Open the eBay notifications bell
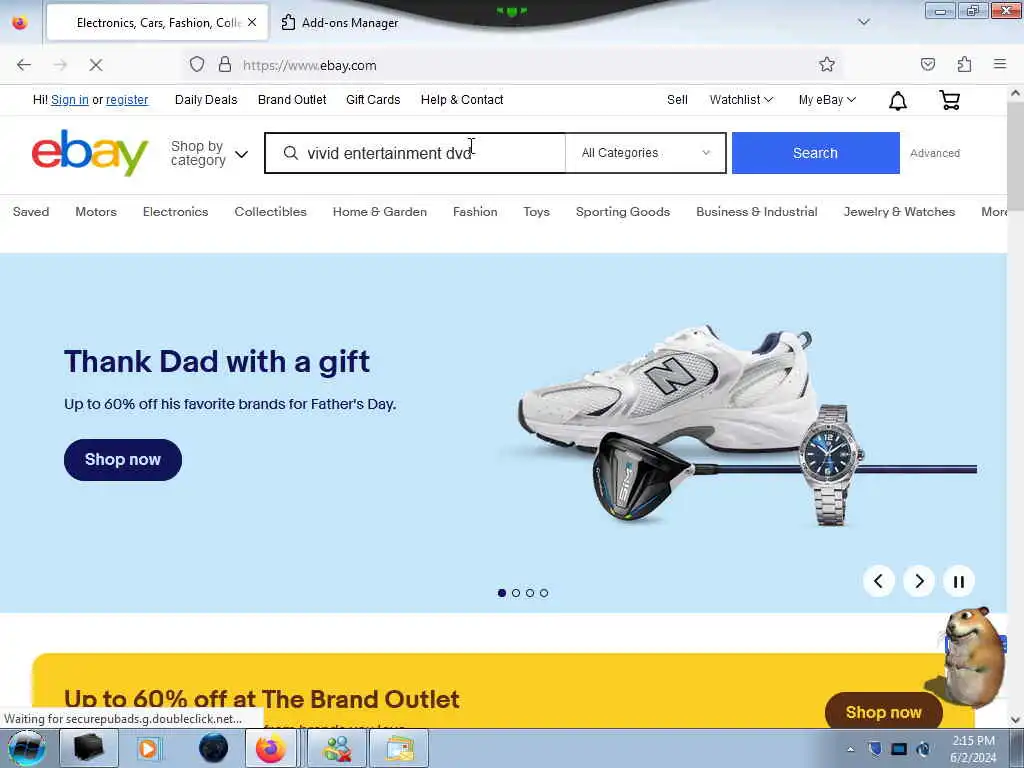 [898, 101]
